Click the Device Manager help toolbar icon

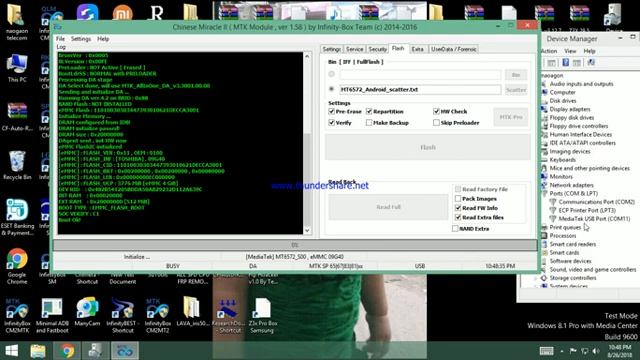(566, 62)
